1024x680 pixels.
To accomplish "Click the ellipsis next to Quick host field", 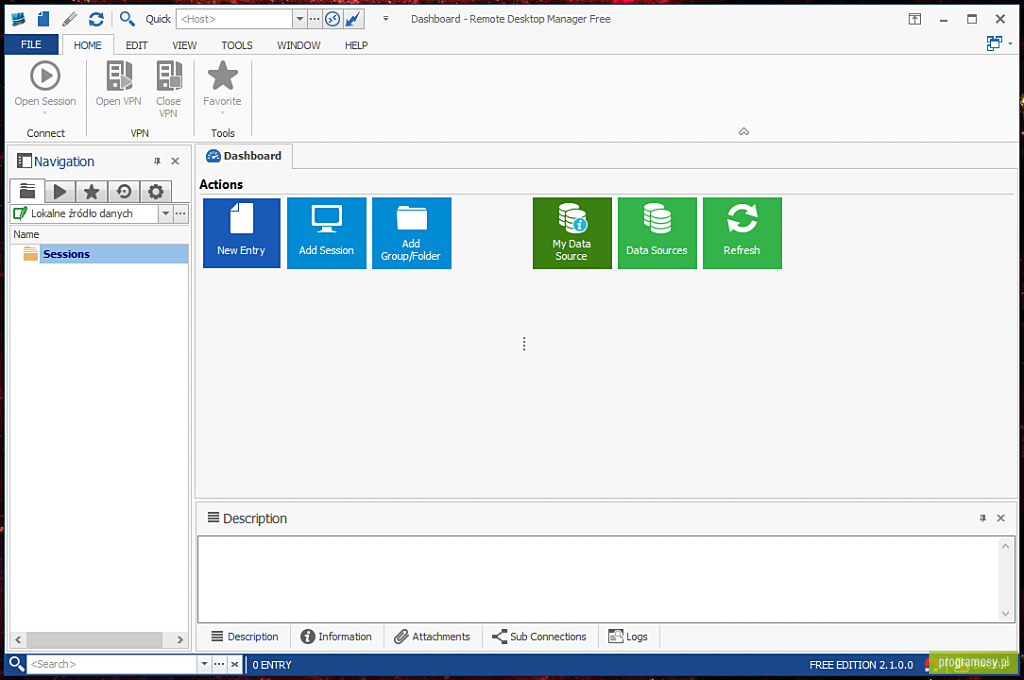I will point(315,19).
